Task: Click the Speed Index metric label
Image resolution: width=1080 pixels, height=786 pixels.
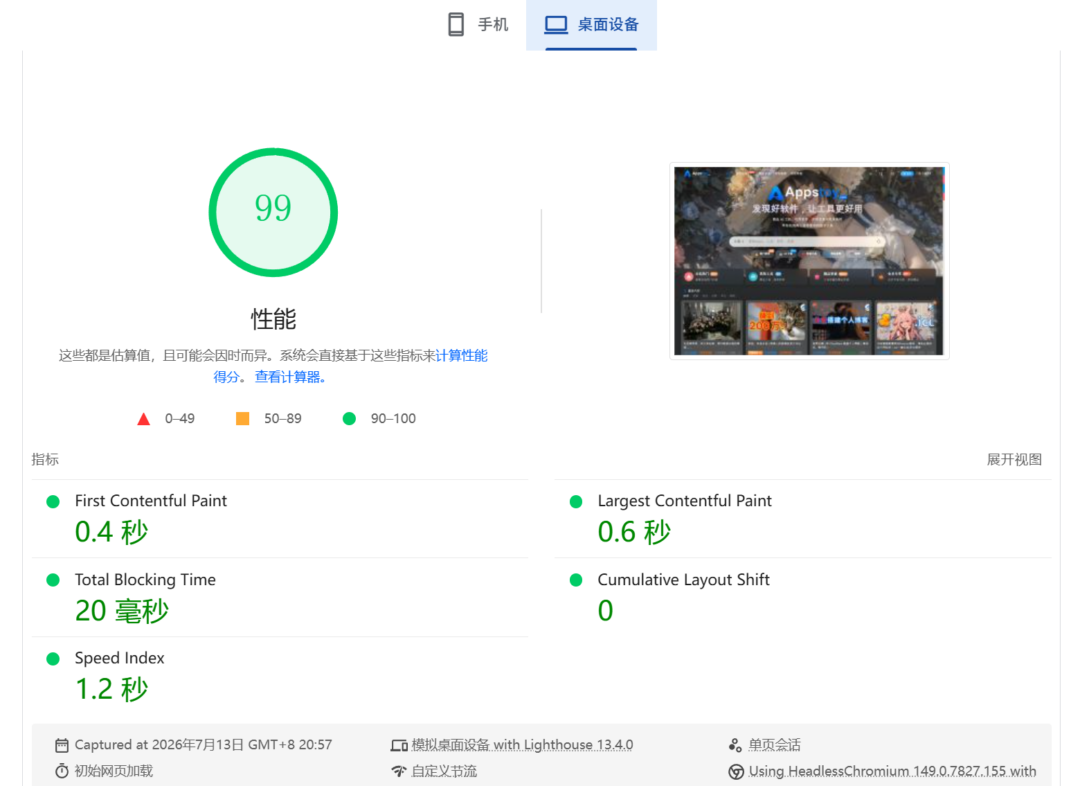Action: tap(120, 659)
